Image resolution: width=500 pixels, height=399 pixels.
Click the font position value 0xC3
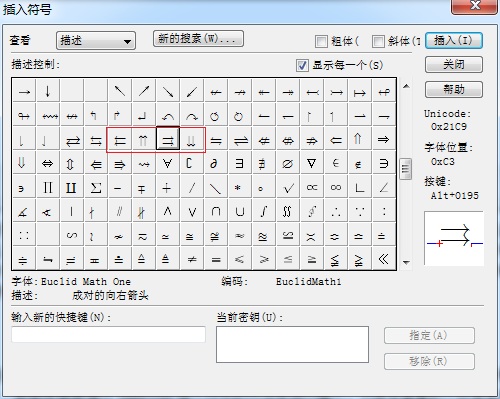click(442, 162)
